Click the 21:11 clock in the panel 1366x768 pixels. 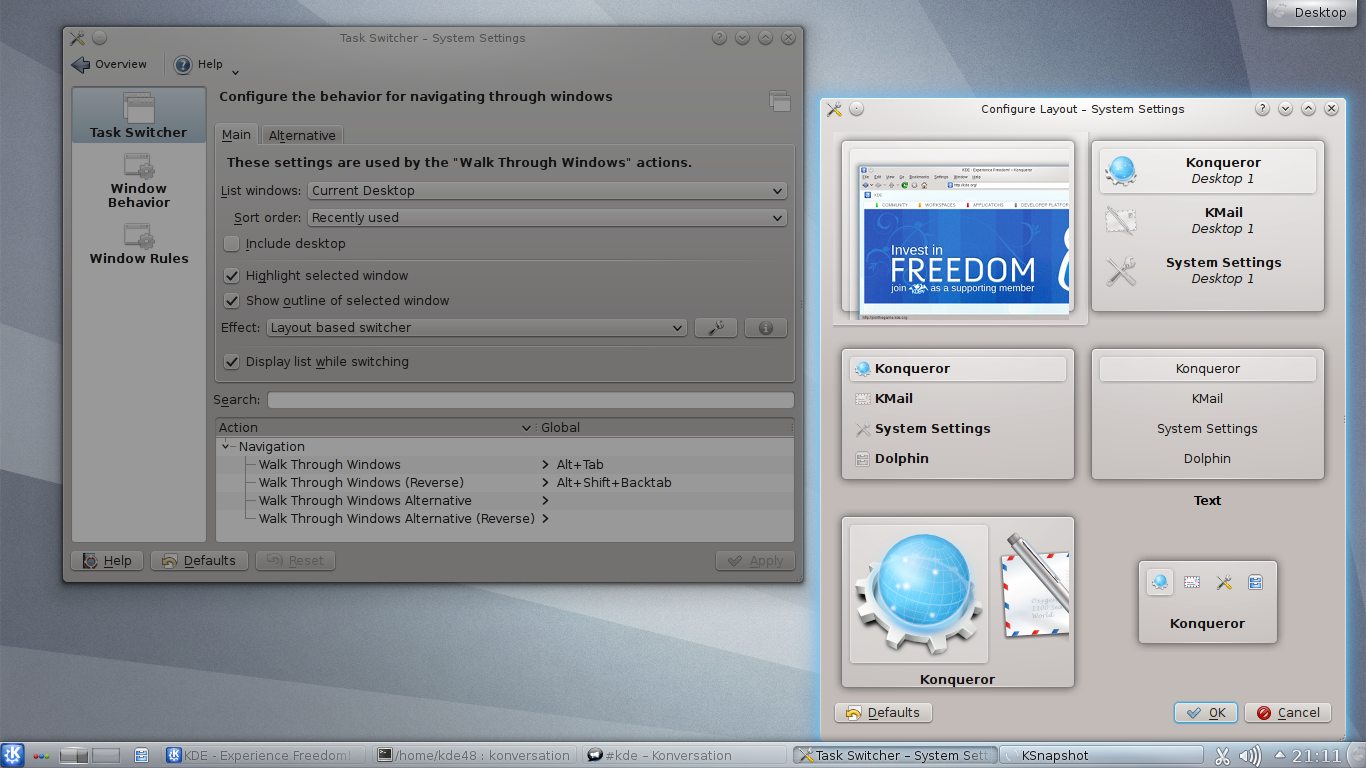click(x=1318, y=756)
